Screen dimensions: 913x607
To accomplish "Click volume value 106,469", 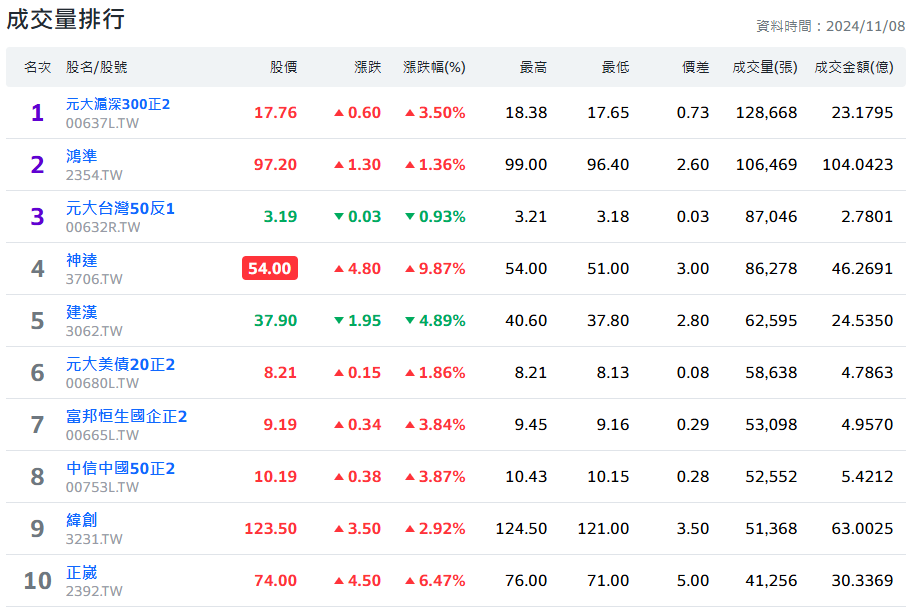I will click(766, 165).
